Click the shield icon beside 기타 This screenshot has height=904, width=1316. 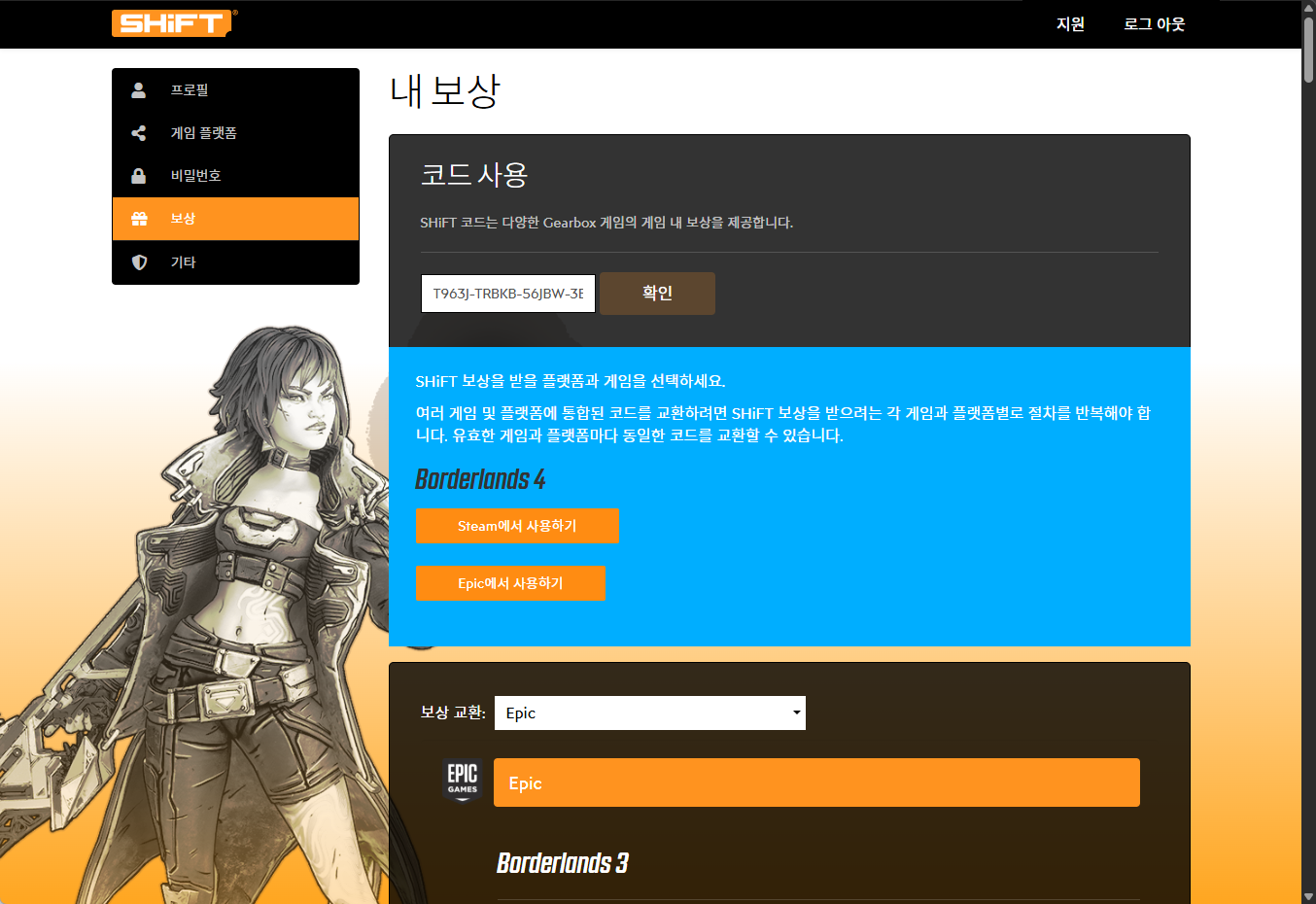[139, 262]
